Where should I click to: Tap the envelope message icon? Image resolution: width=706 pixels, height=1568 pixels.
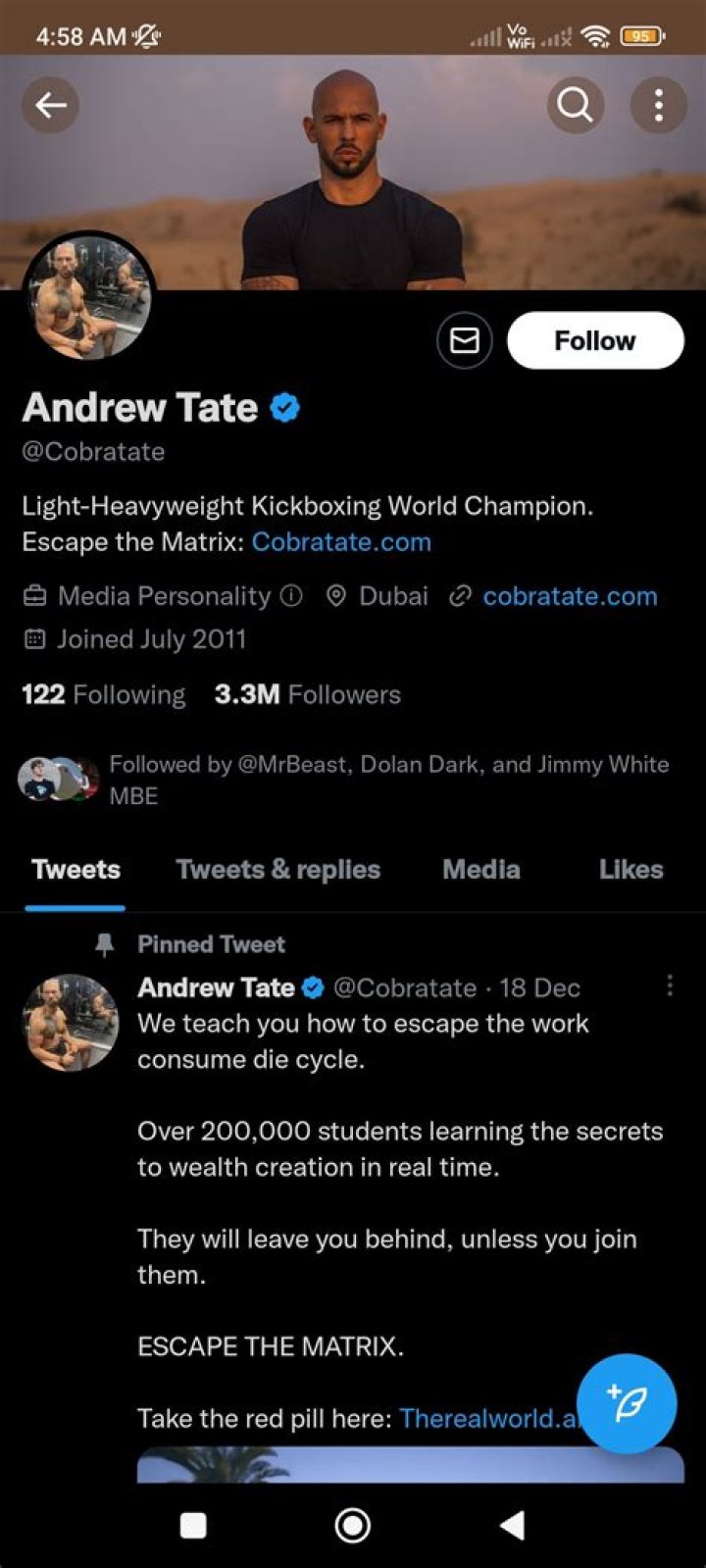[464, 340]
